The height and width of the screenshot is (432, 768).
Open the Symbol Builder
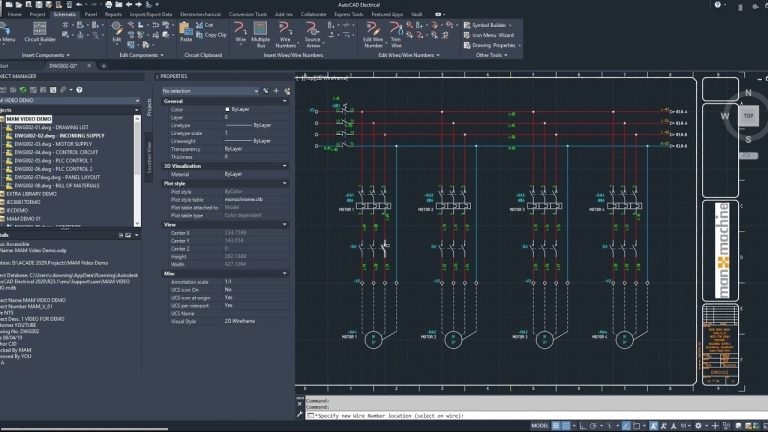(x=487, y=25)
